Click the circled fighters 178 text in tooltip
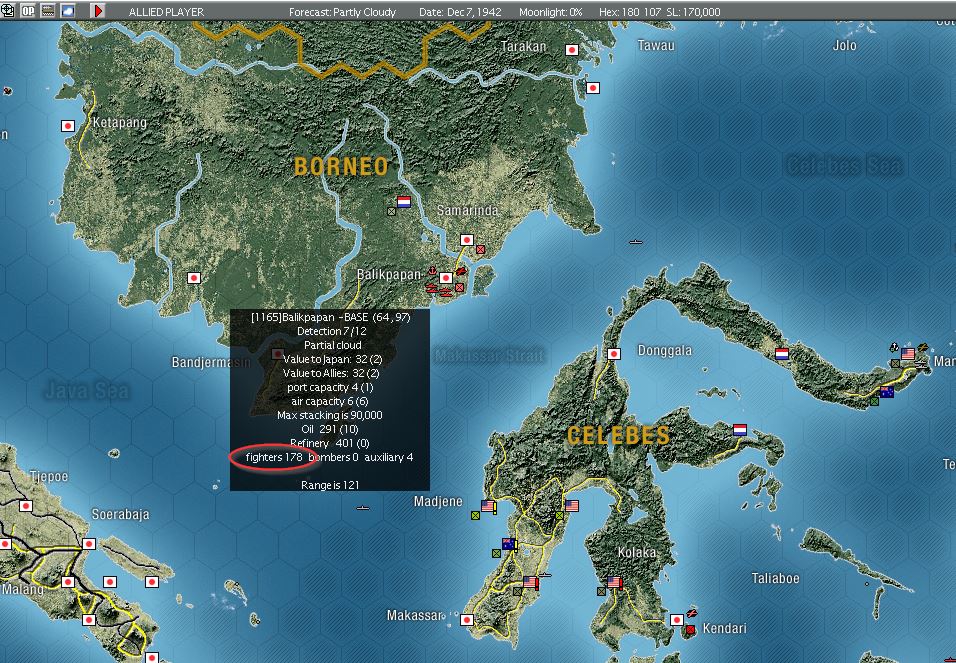Screen dimensions: 956x663 tap(274, 457)
